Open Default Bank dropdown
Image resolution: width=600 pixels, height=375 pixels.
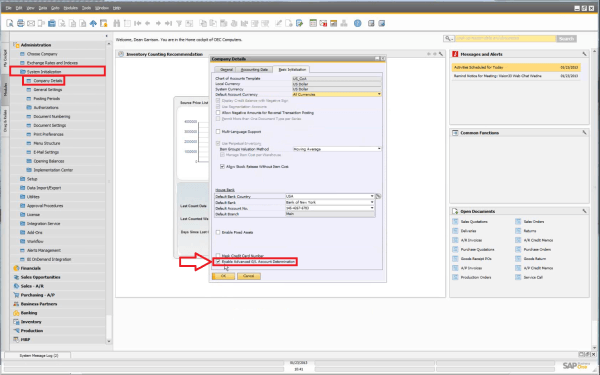[372, 202]
